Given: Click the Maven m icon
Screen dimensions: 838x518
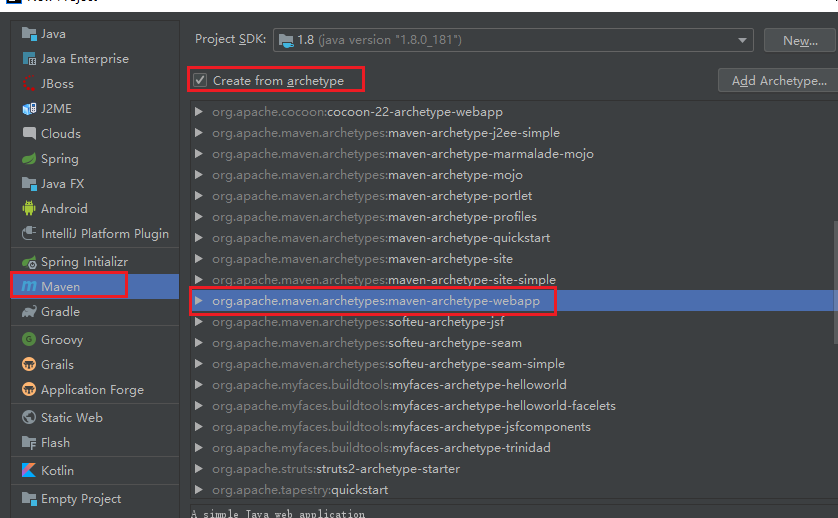Looking at the screenshot, I should 29,287.
